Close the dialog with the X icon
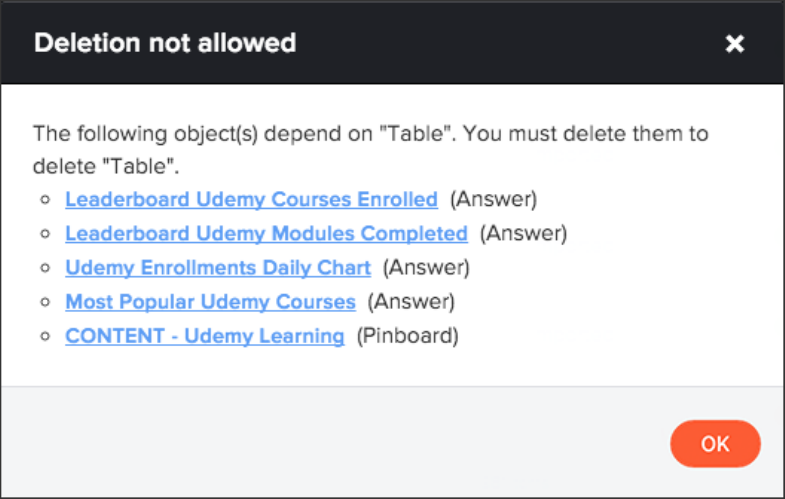785x499 pixels. click(735, 44)
